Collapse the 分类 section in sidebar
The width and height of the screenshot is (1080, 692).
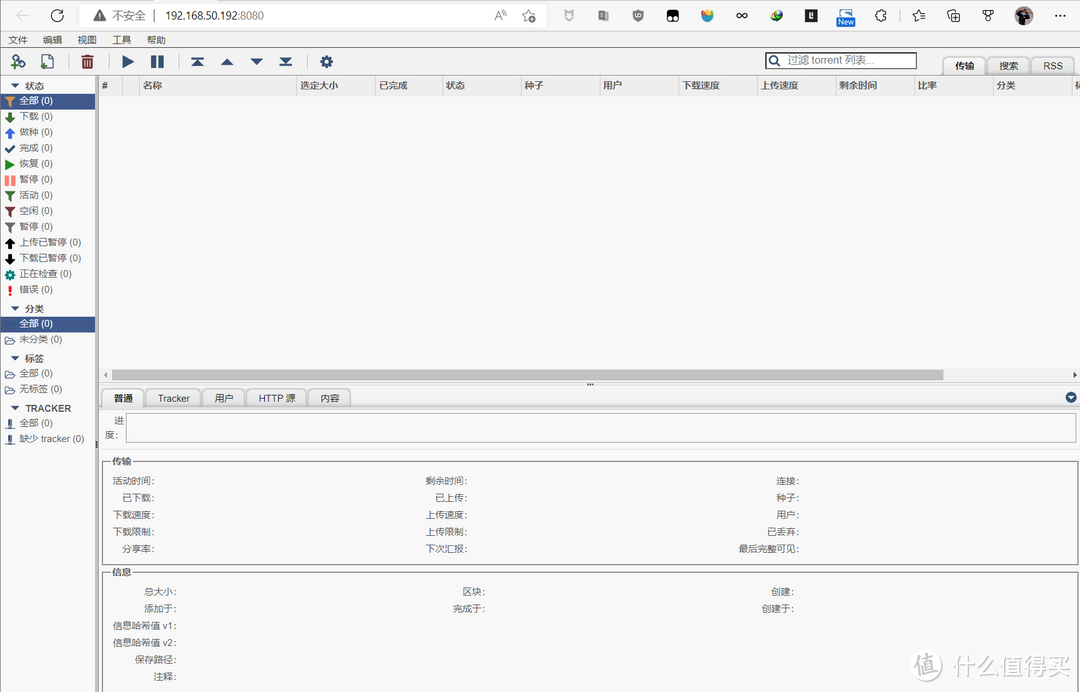pyautogui.click(x=15, y=309)
